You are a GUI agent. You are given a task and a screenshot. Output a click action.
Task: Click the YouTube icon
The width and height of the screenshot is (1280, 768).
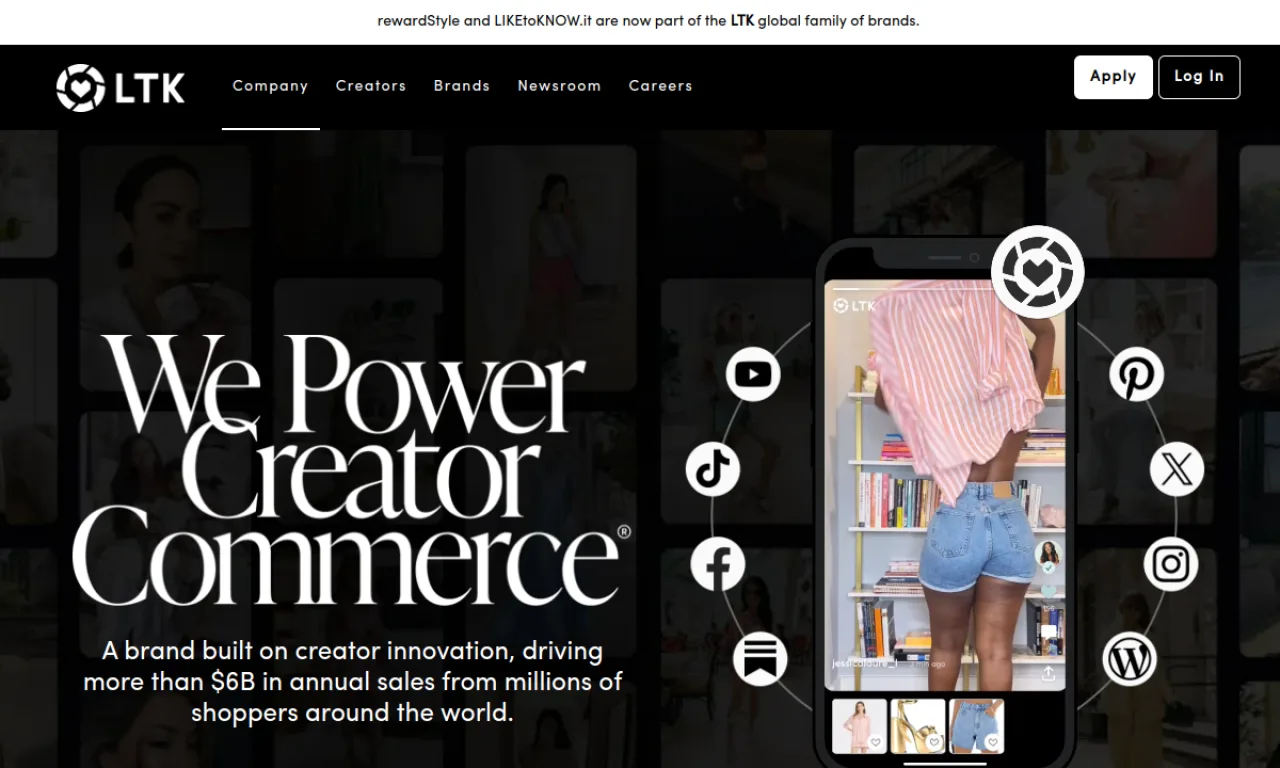coord(753,374)
